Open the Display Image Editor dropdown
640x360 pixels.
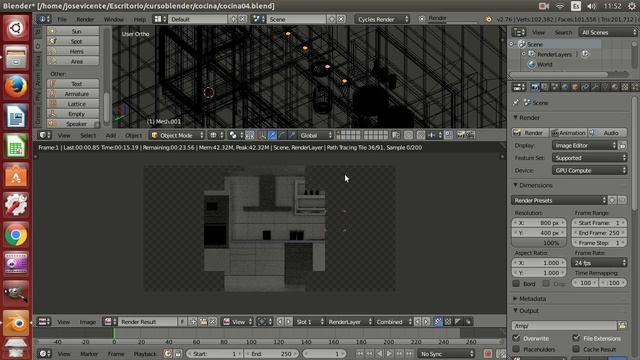(x=584, y=145)
